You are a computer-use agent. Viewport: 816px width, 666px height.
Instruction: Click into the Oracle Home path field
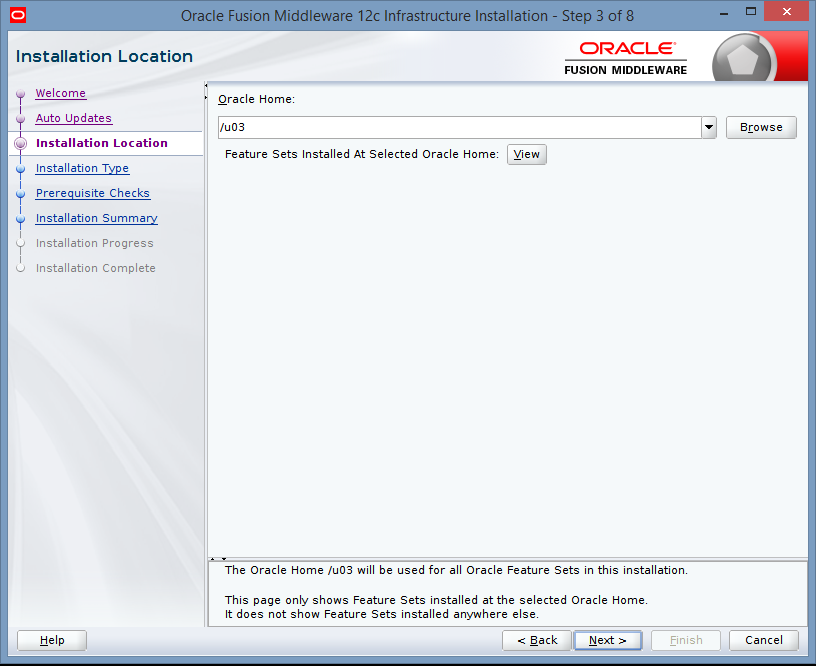pos(460,127)
